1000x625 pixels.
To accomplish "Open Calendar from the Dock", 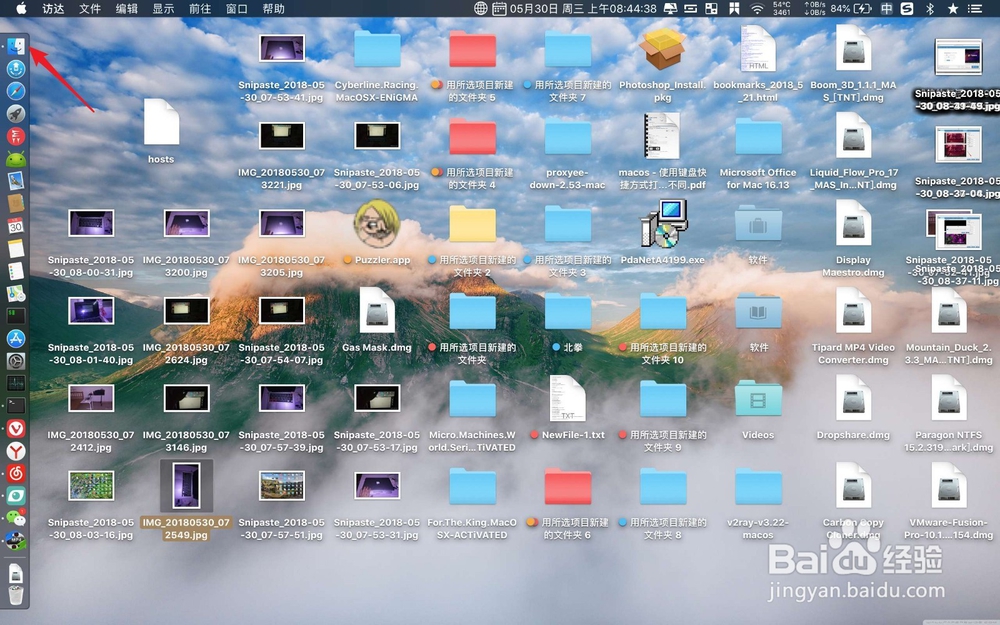I will 15,225.
